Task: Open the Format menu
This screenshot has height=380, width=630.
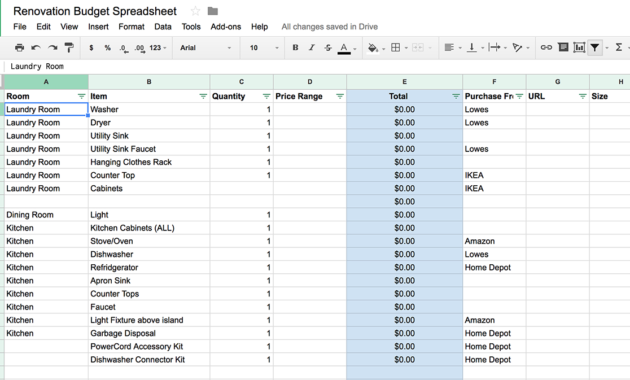Action: 131,27
